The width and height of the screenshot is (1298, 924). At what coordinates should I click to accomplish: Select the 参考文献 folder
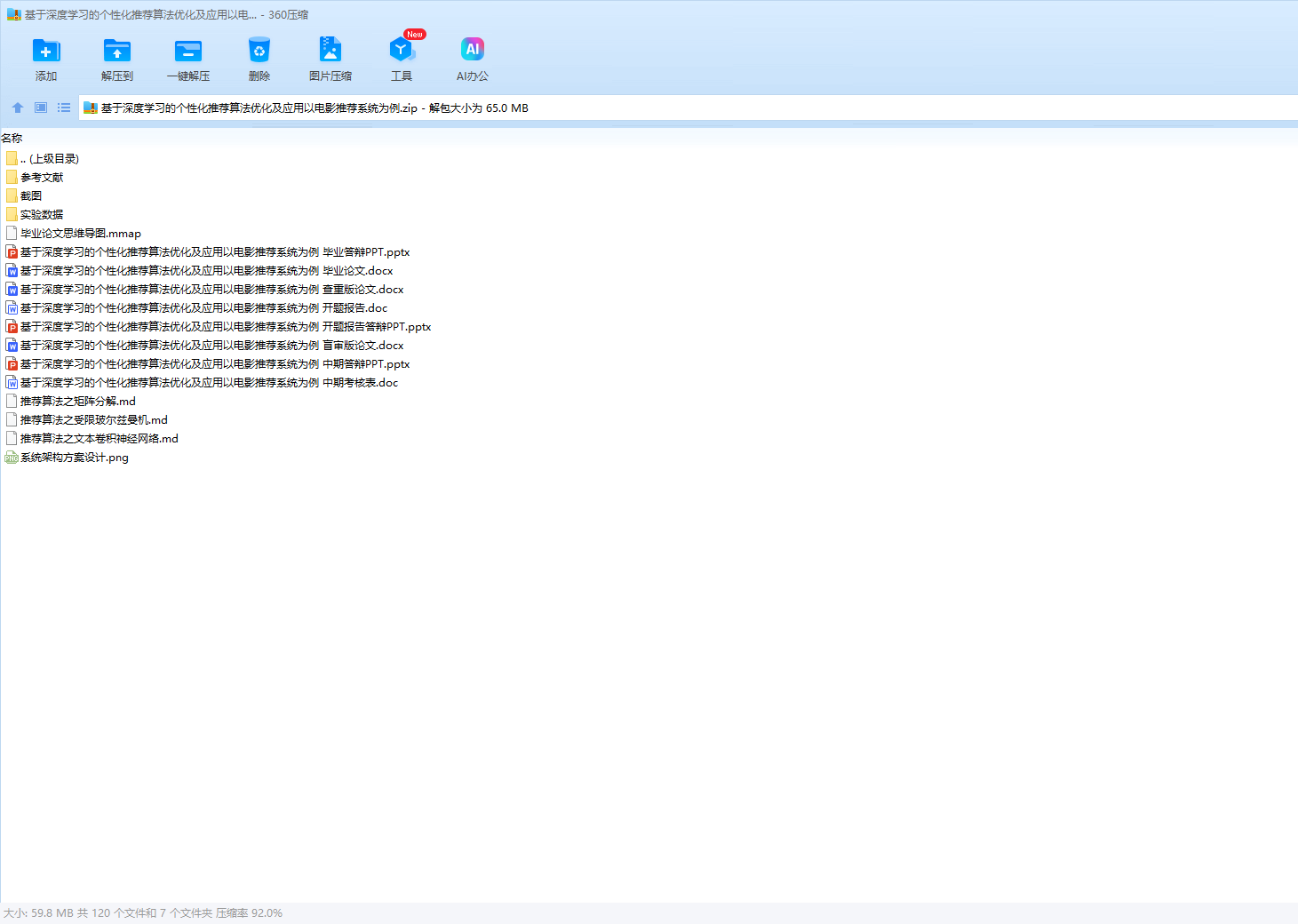pyautogui.click(x=42, y=178)
